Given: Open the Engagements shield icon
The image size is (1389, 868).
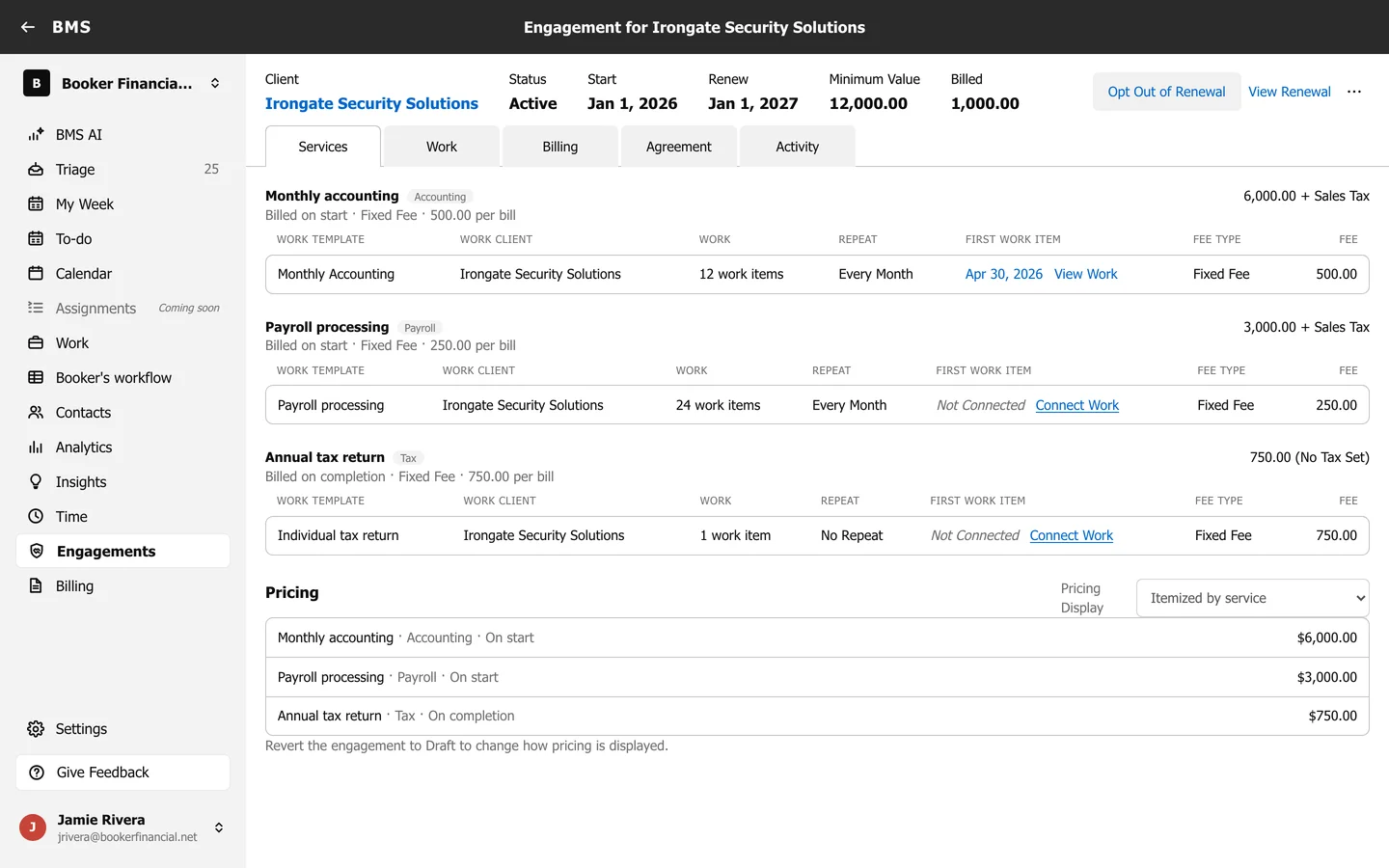Looking at the screenshot, I should pos(37,552).
